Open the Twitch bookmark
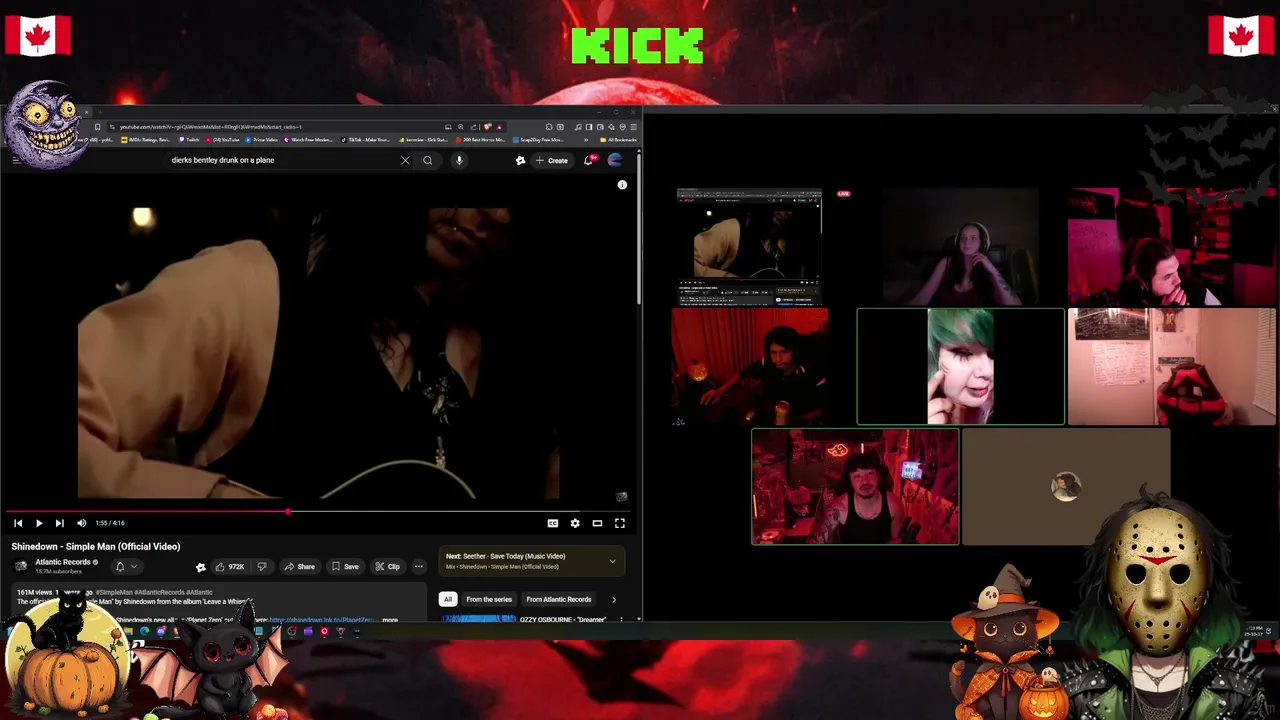 [189, 140]
